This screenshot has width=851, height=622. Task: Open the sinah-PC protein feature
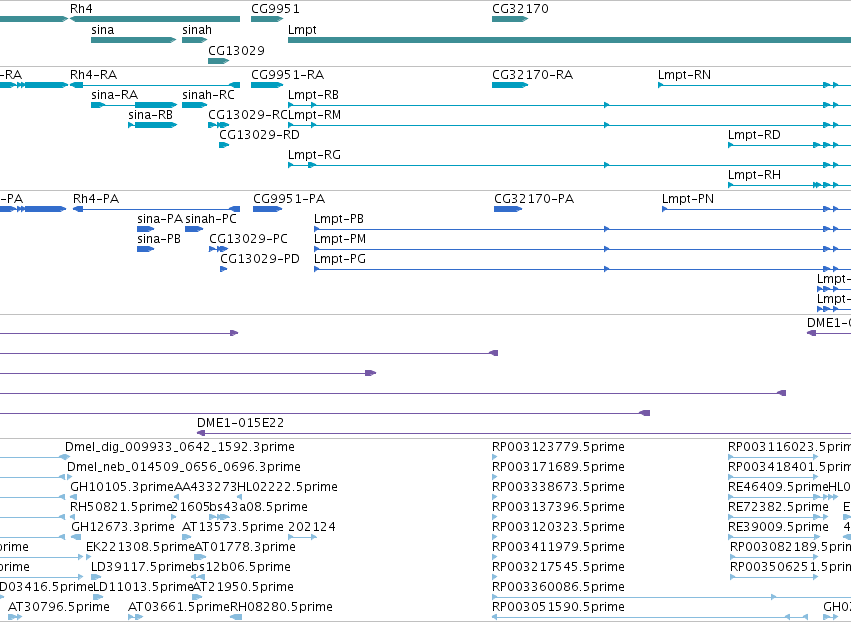tap(194, 229)
